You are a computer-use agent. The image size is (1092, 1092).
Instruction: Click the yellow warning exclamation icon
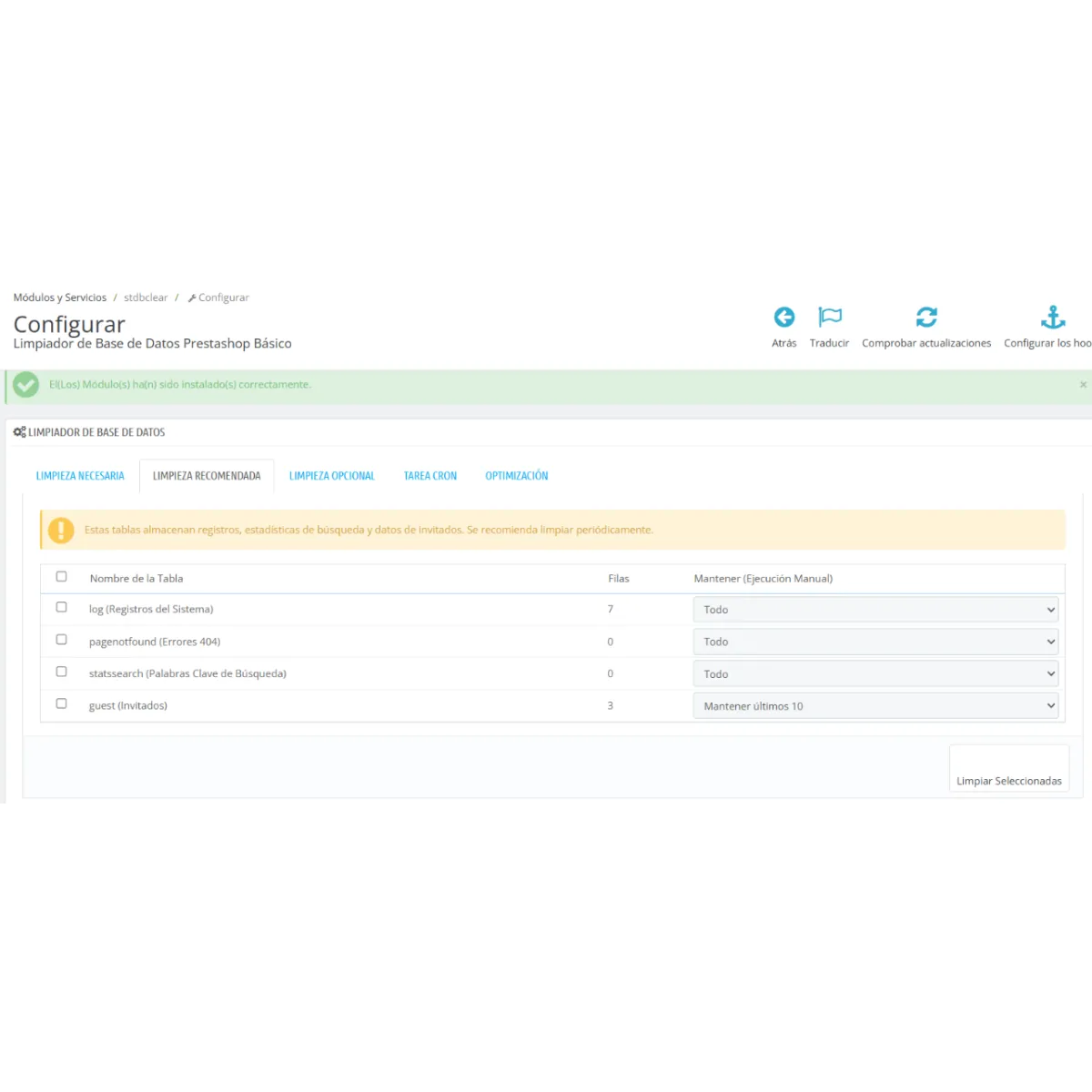tap(61, 530)
